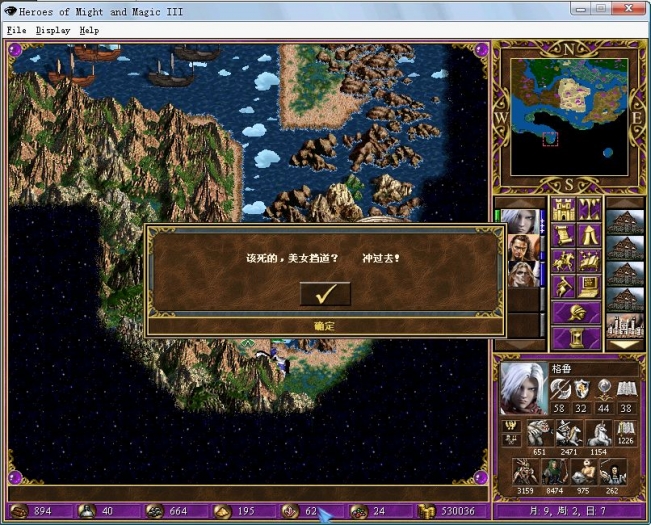Click the Move Hero horseman button

pyautogui.click(x=563, y=261)
